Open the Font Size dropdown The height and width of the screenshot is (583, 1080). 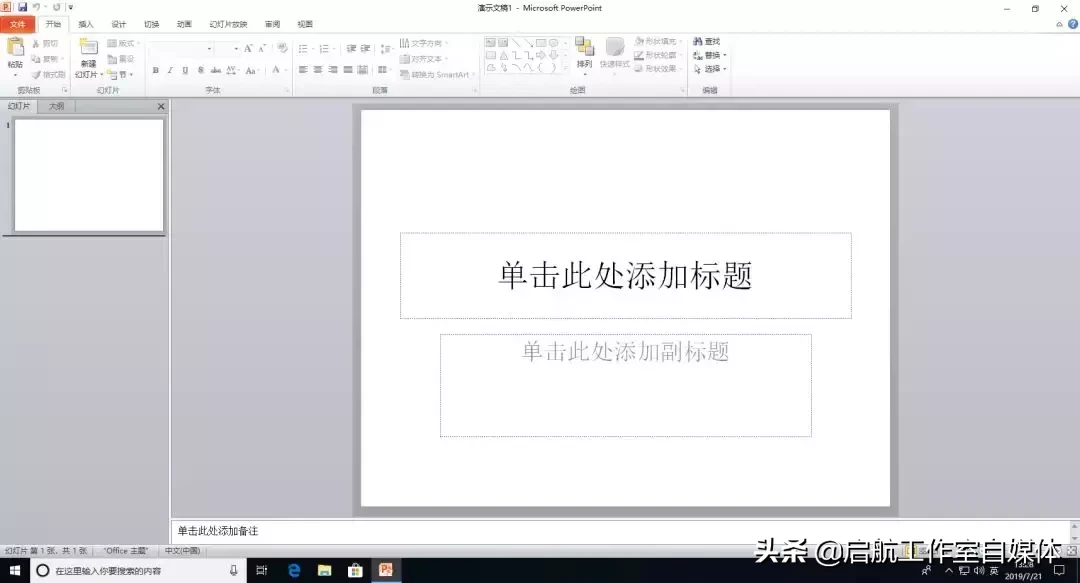pyautogui.click(x=235, y=48)
